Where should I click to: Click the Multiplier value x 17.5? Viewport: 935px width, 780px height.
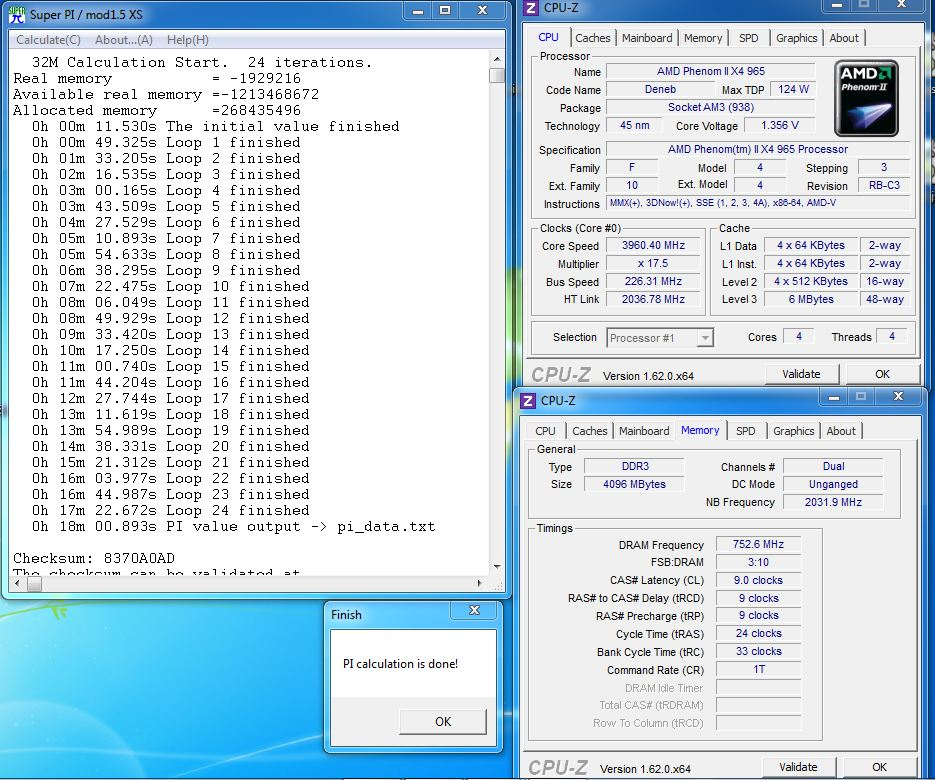tap(653, 264)
